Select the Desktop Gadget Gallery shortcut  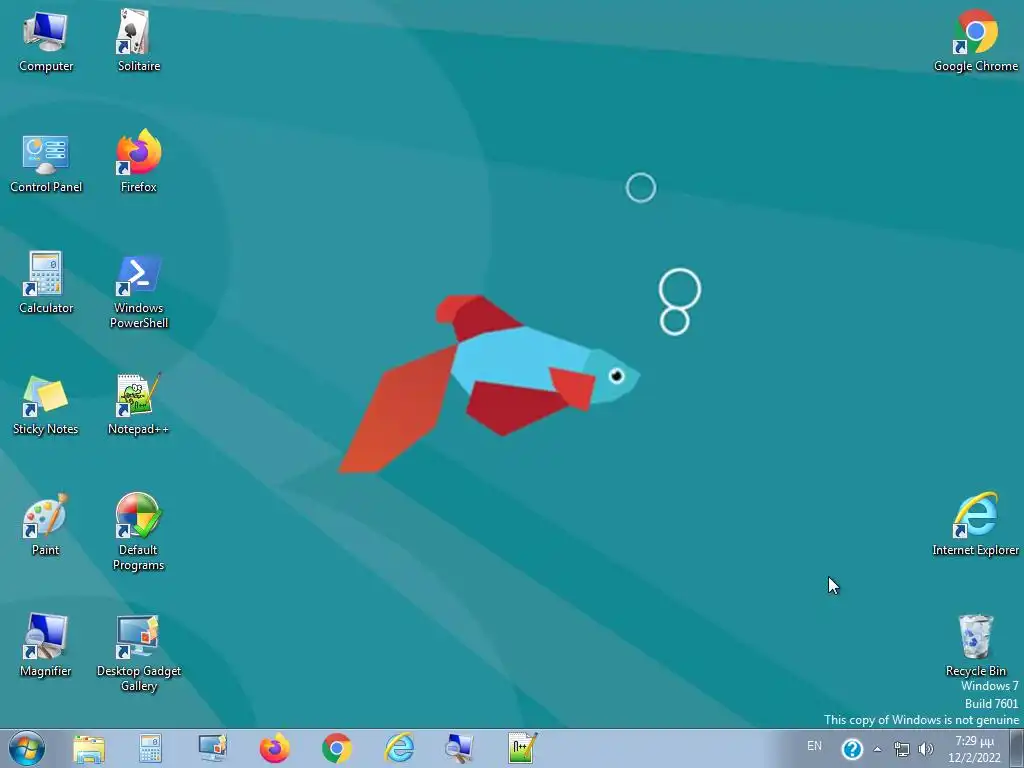[138, 654]
